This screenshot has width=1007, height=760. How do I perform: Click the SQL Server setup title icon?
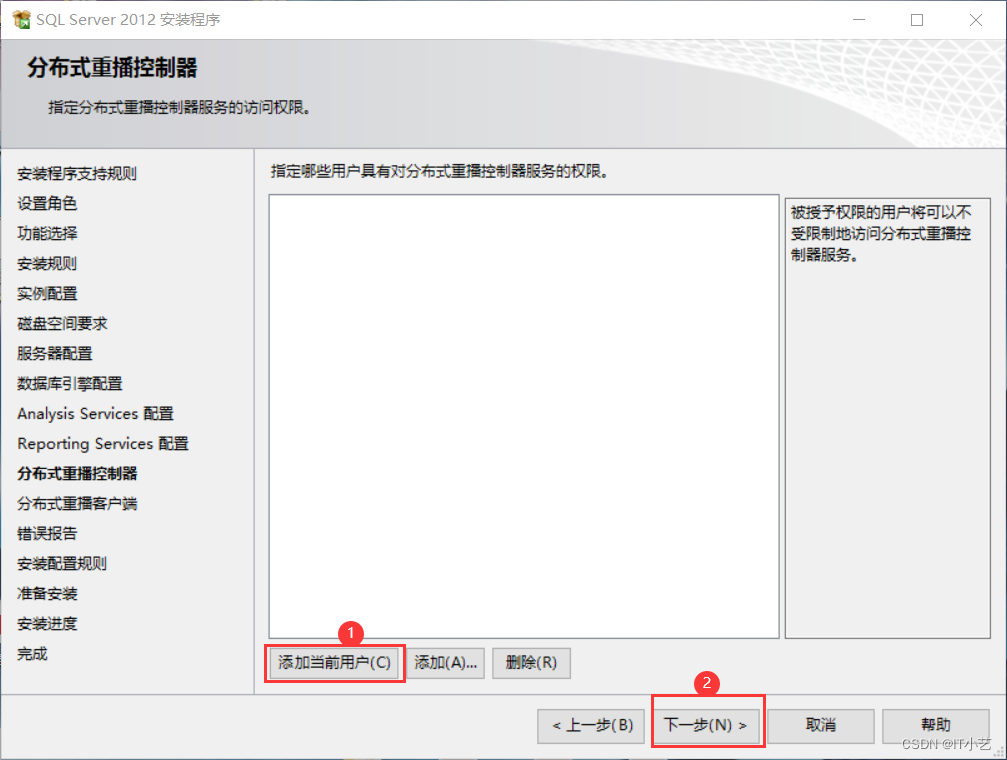21,19
